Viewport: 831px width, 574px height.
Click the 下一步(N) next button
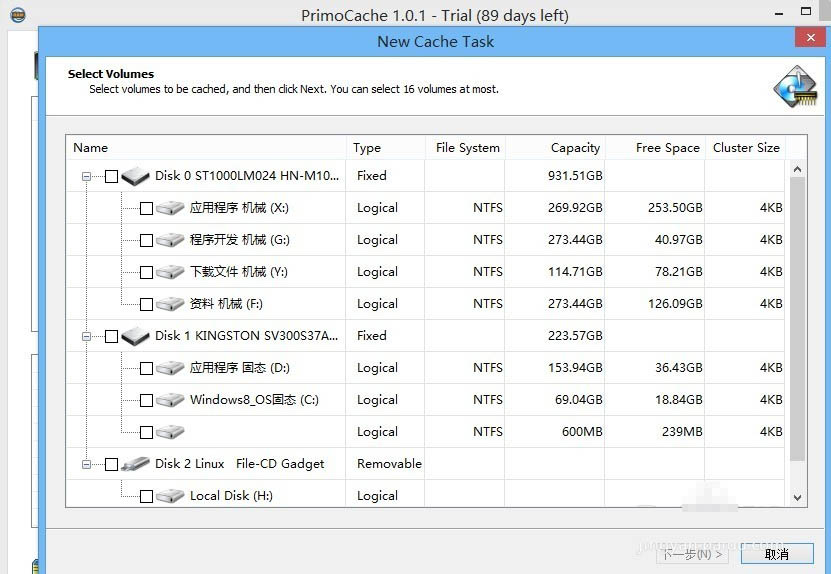[x=692, y=553]
